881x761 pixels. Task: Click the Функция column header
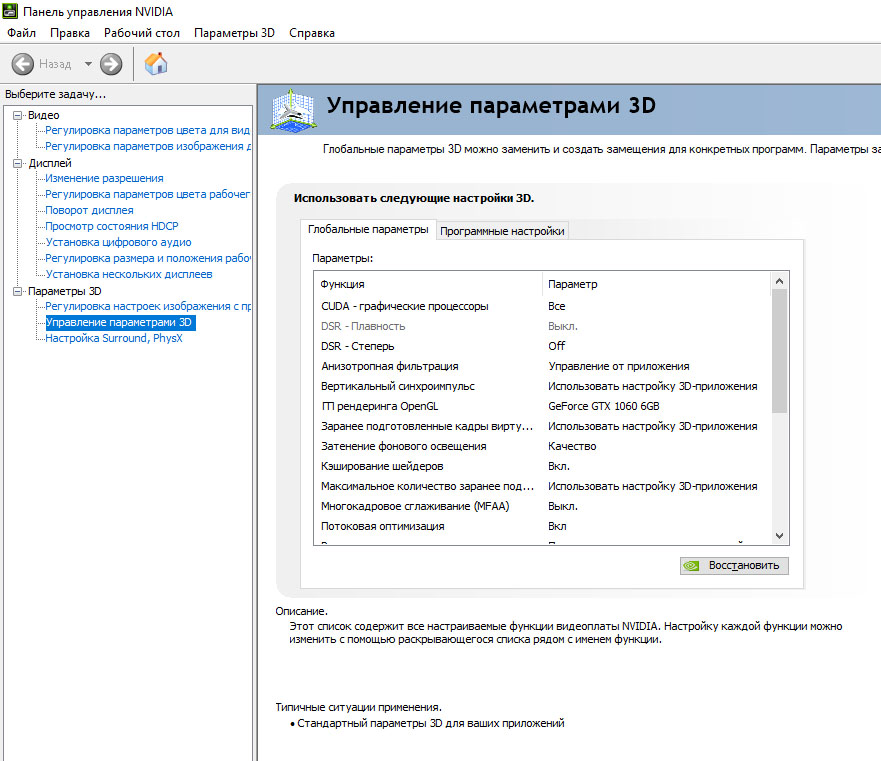pyautogui.click(x=428, y=284)
